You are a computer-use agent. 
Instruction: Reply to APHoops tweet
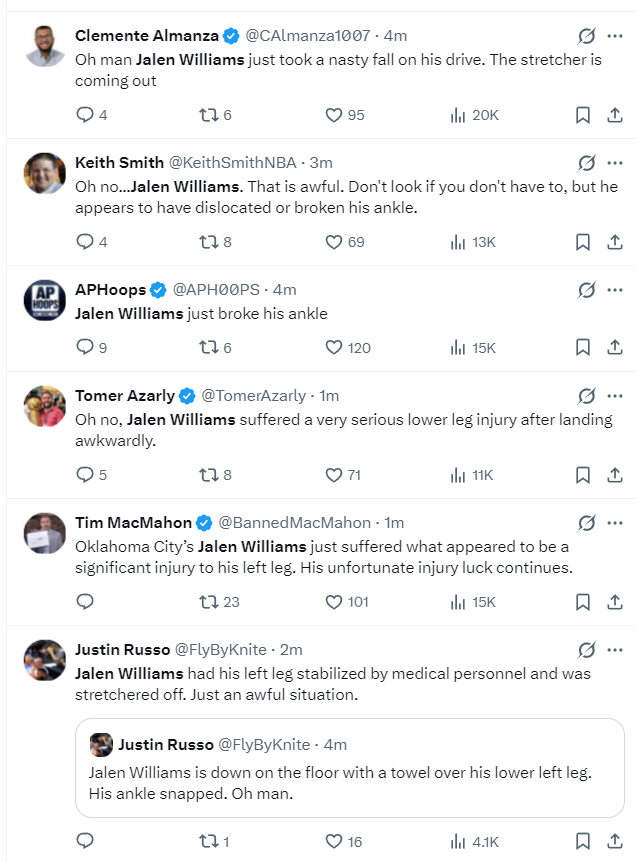[91, 347]
